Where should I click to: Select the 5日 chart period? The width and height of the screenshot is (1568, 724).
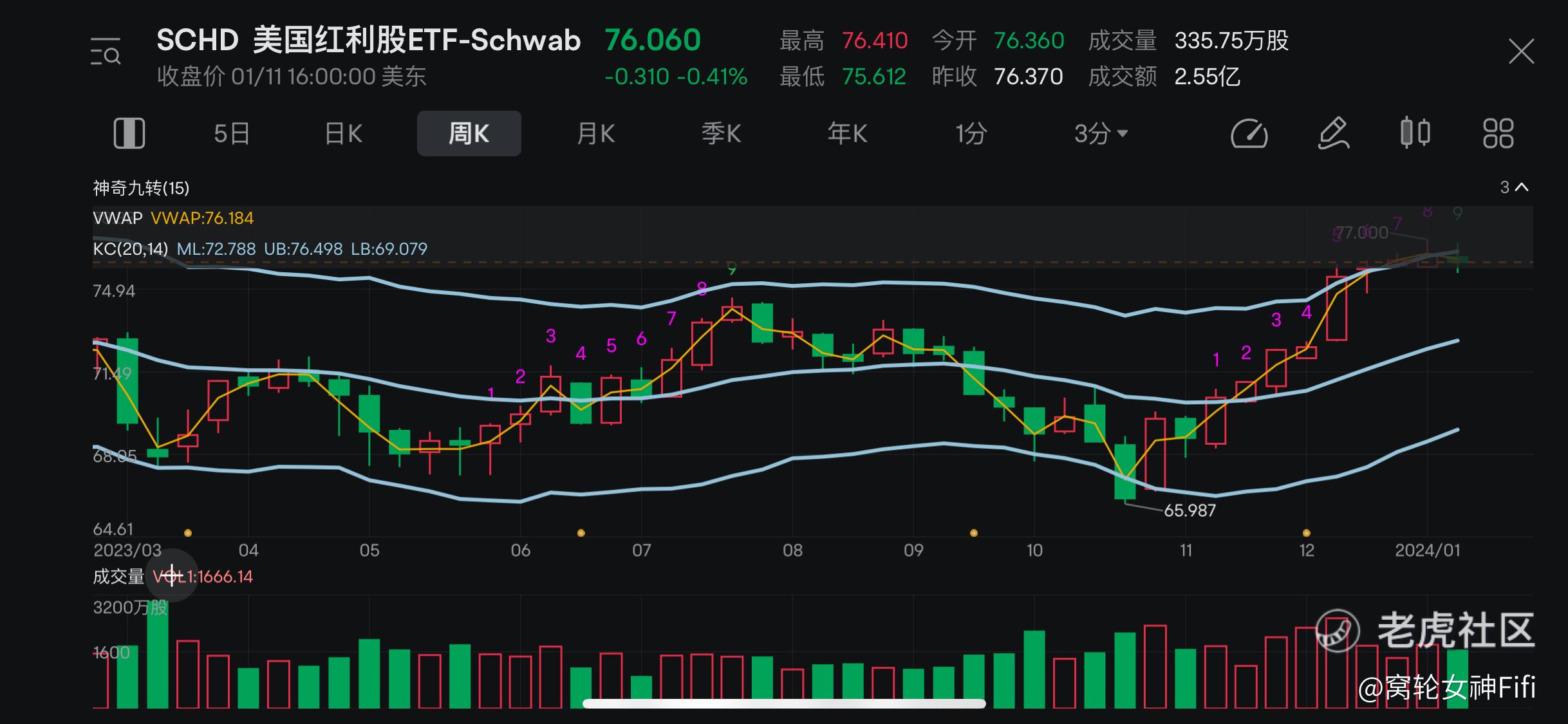[x=232, y=134]
